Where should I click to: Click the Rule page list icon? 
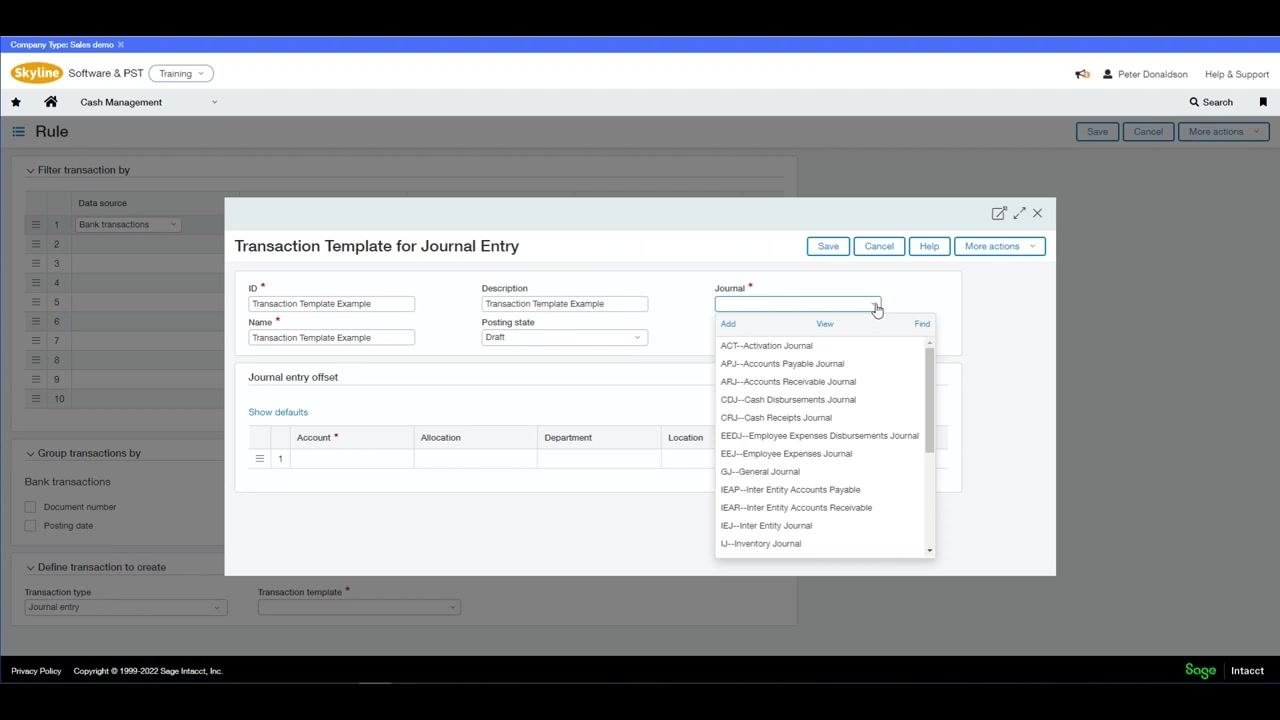point(18,132)
